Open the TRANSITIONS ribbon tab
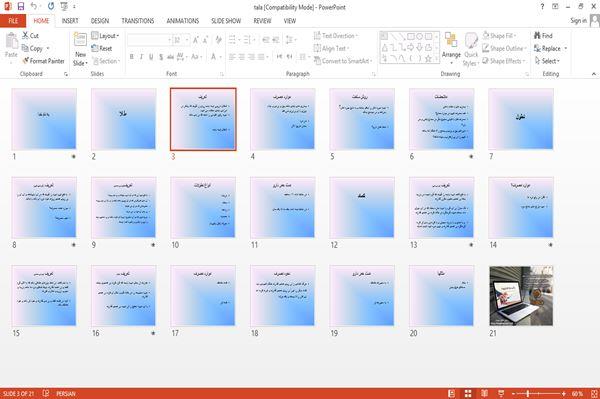The width and height of the screenshot is (600, 399). (x=138, y=21)
